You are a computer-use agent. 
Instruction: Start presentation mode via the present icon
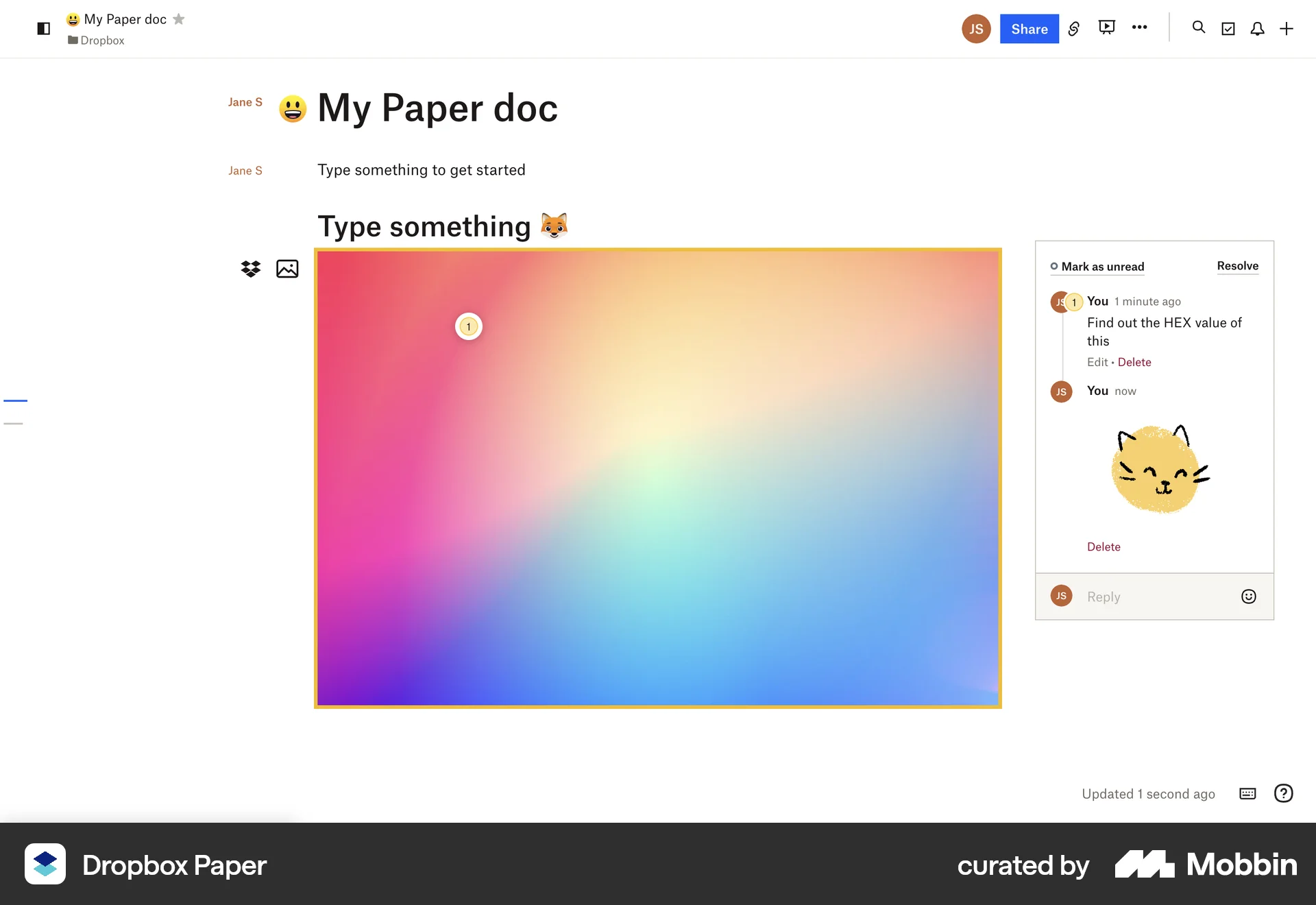1106,27
